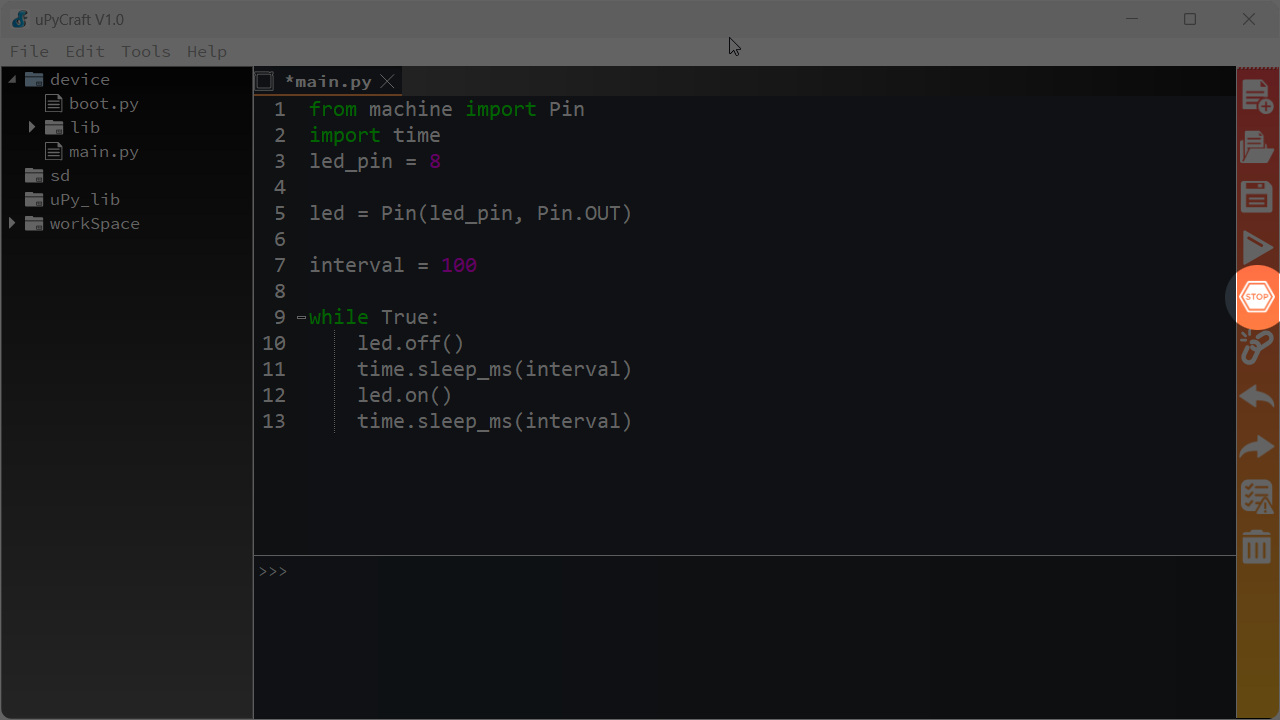The width and height of the screenshot is (1280, 720).
Task: Download and run the script with the play icon
Action: point(1257,246)
